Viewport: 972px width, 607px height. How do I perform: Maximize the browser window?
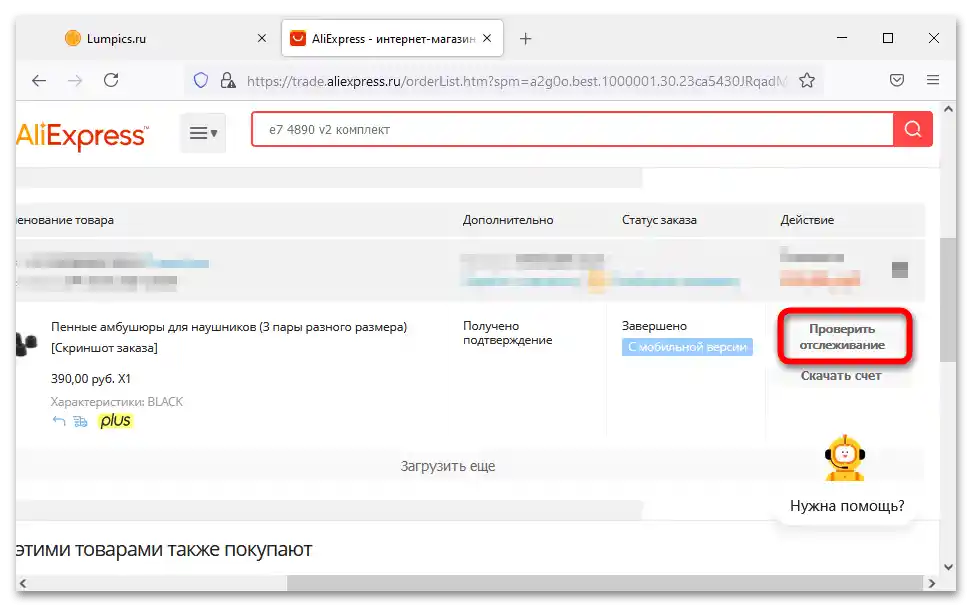tap(888, 38)
